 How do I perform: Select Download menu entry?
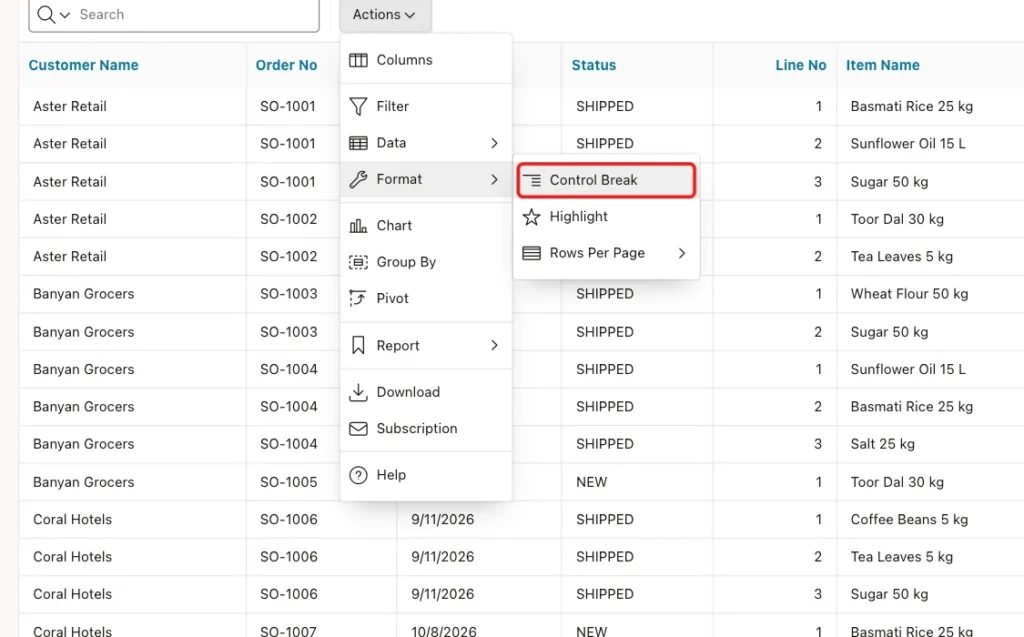point(426,392)
